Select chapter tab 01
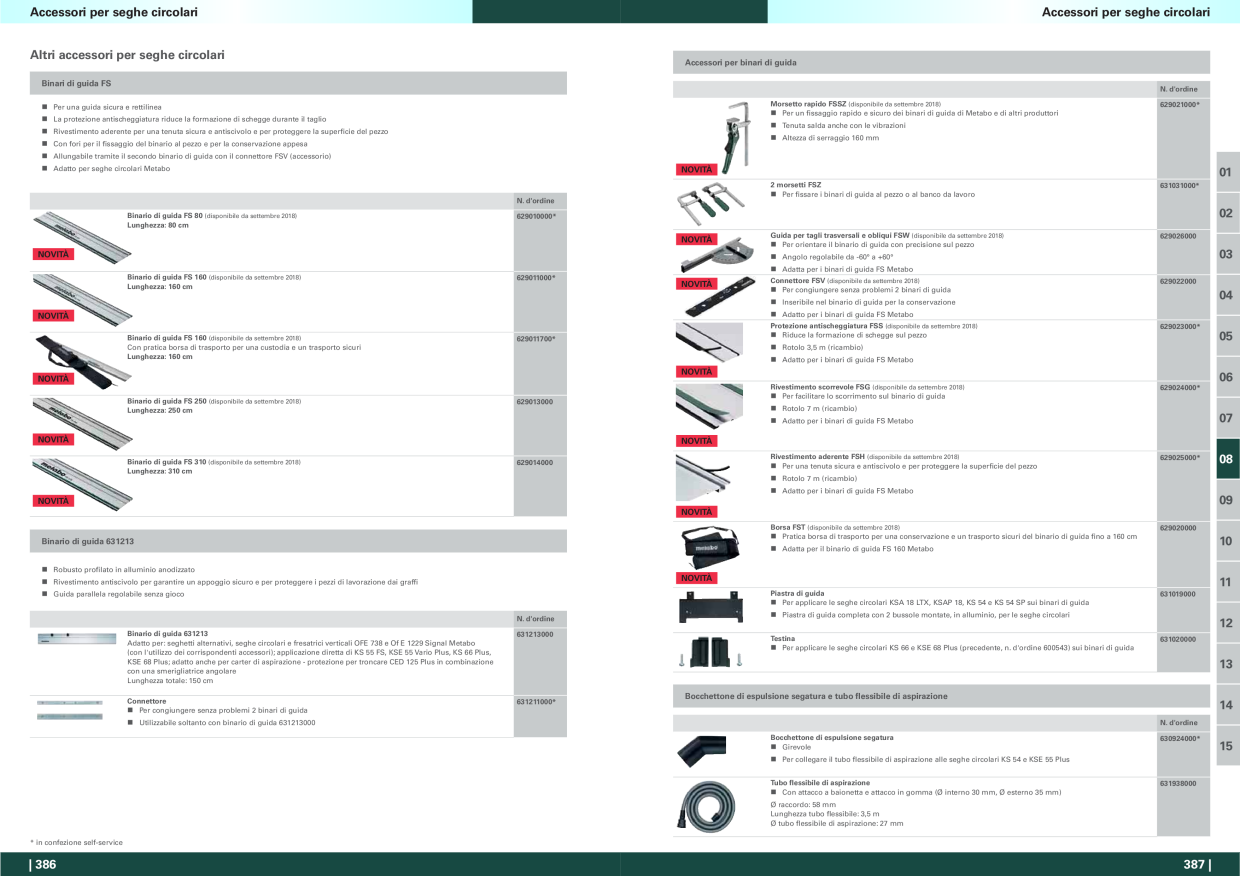Image resolution: width=1240 pixels, height=876 pixels. [x=1226, y=172]
